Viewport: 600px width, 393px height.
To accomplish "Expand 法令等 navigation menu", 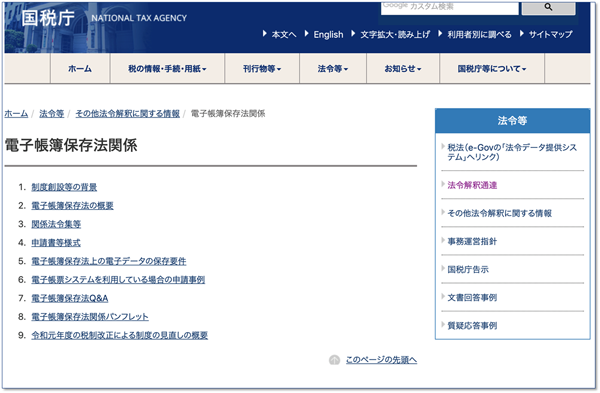I will [x=333, y=69].
